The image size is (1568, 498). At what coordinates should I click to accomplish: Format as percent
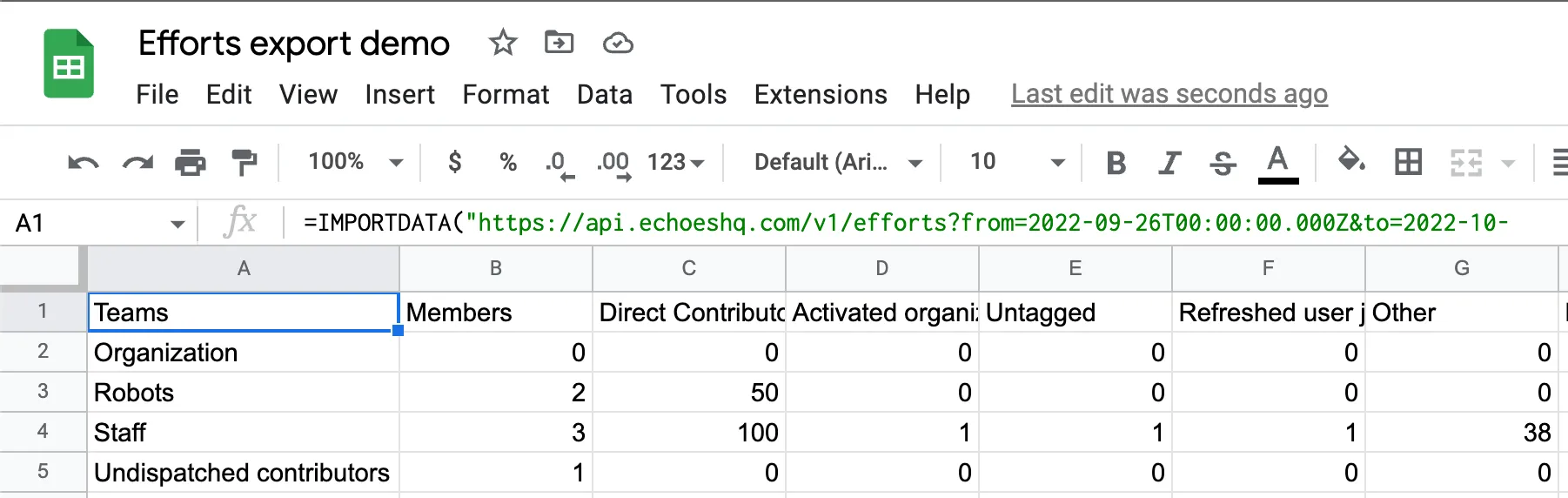pyautogui.click(x=508, y=162)
